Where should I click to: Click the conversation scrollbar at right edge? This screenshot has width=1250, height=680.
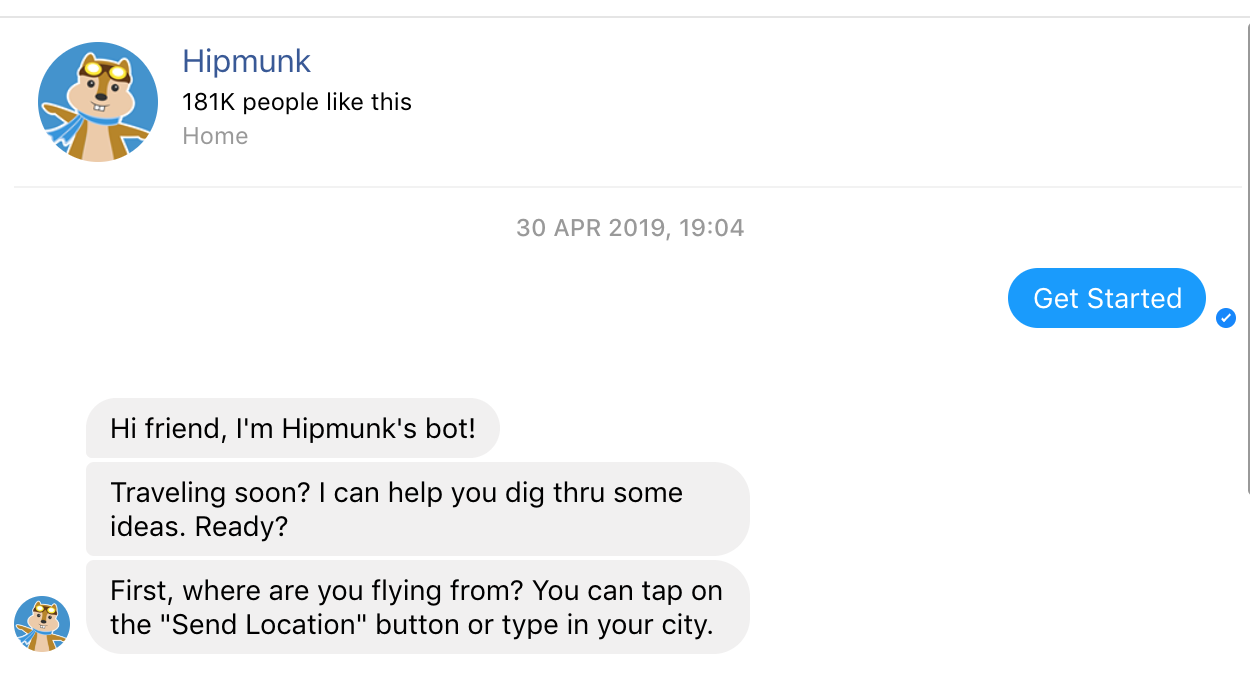coord(1246,257)
